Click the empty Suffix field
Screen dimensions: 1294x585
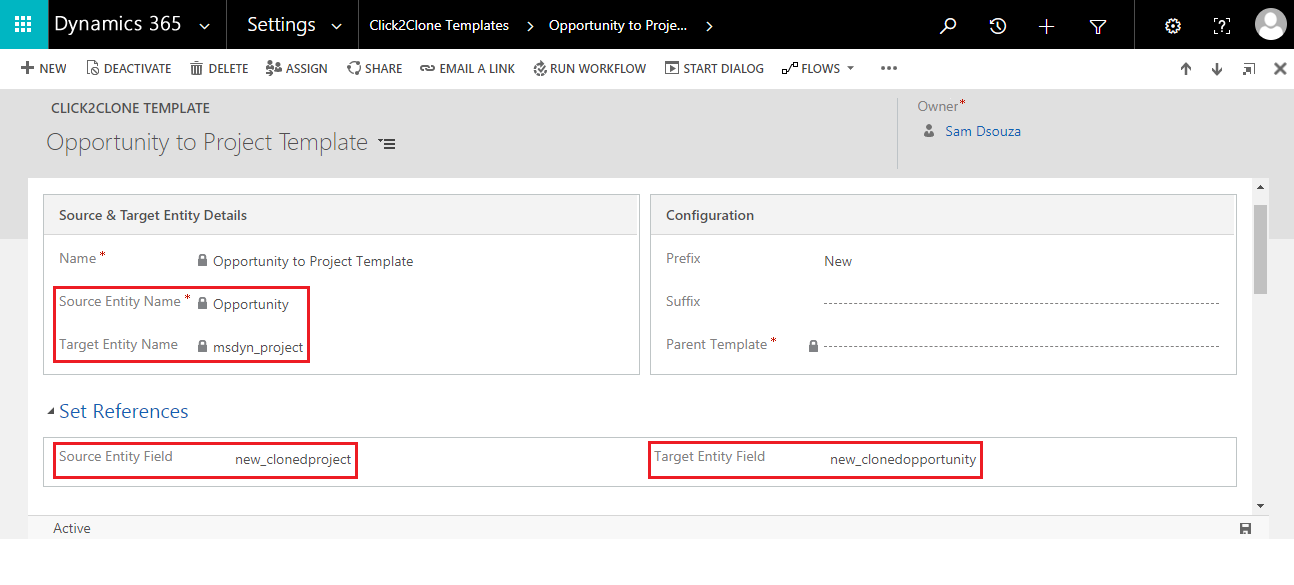[1021, 302]
